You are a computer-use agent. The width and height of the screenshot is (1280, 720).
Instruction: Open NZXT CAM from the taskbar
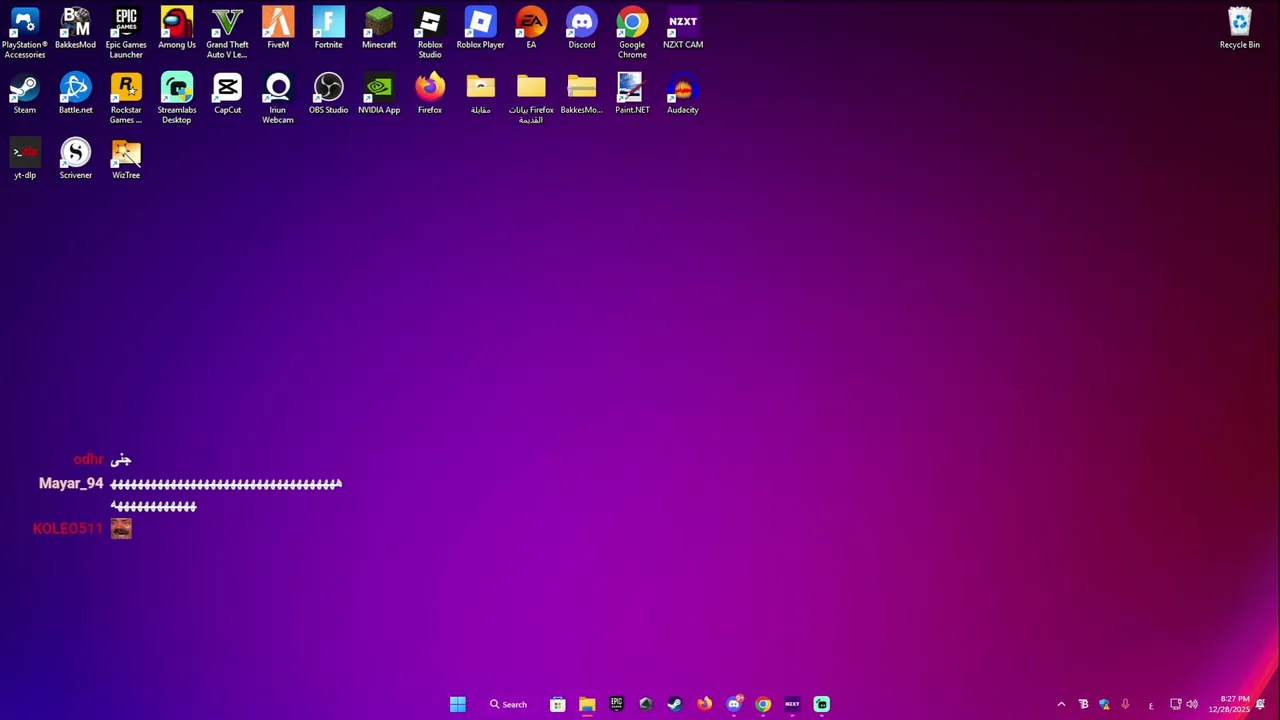[x=792, y=704]
